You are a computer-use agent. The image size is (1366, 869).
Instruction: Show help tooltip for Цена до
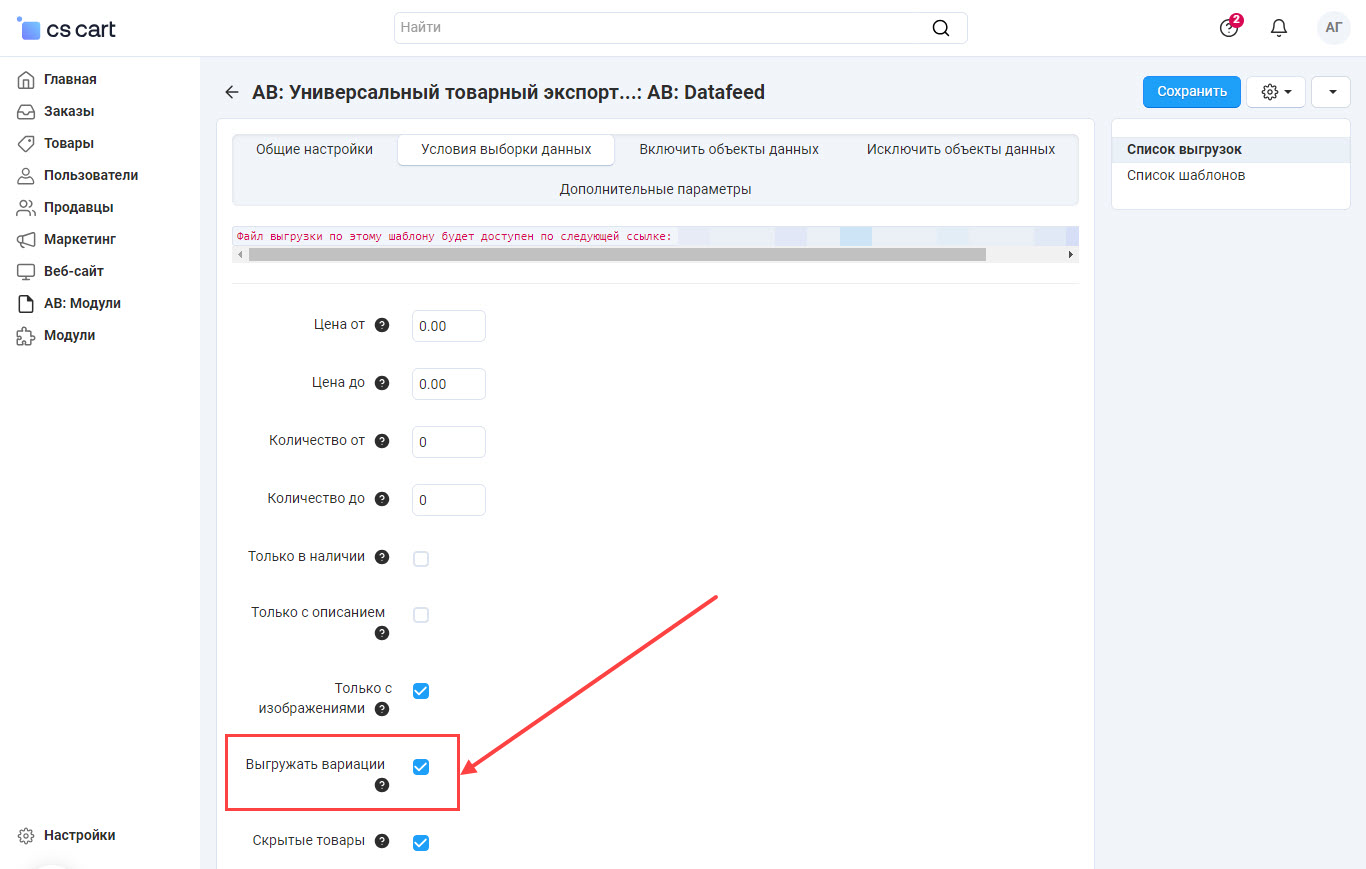381,383
